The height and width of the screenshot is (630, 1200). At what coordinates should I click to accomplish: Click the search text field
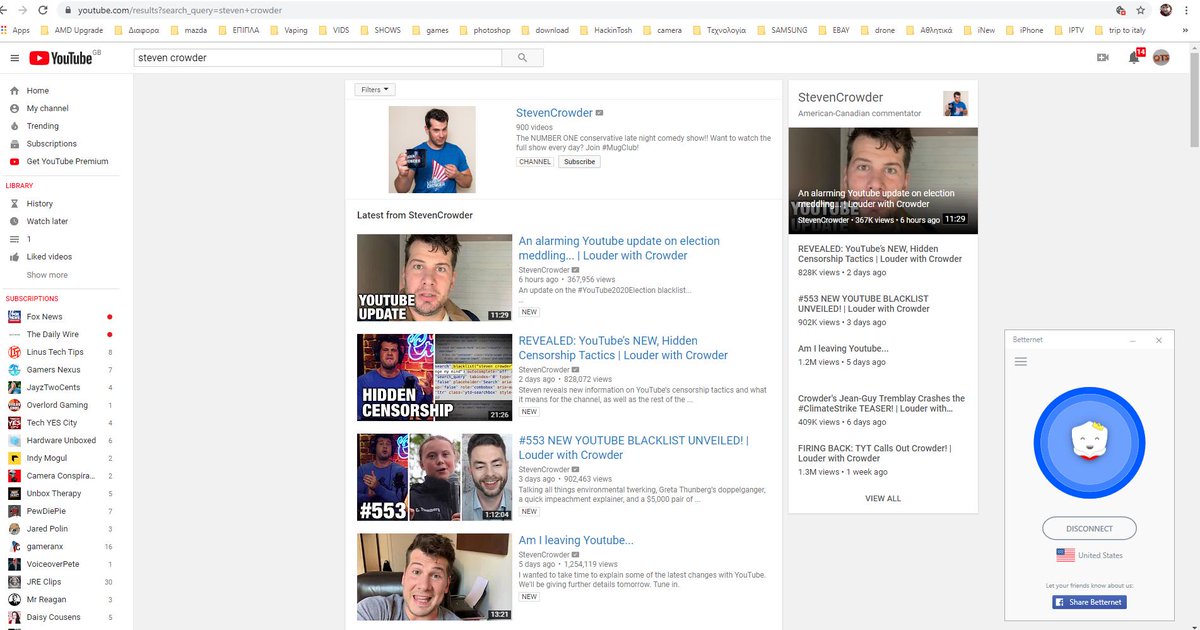coord(318,58)
